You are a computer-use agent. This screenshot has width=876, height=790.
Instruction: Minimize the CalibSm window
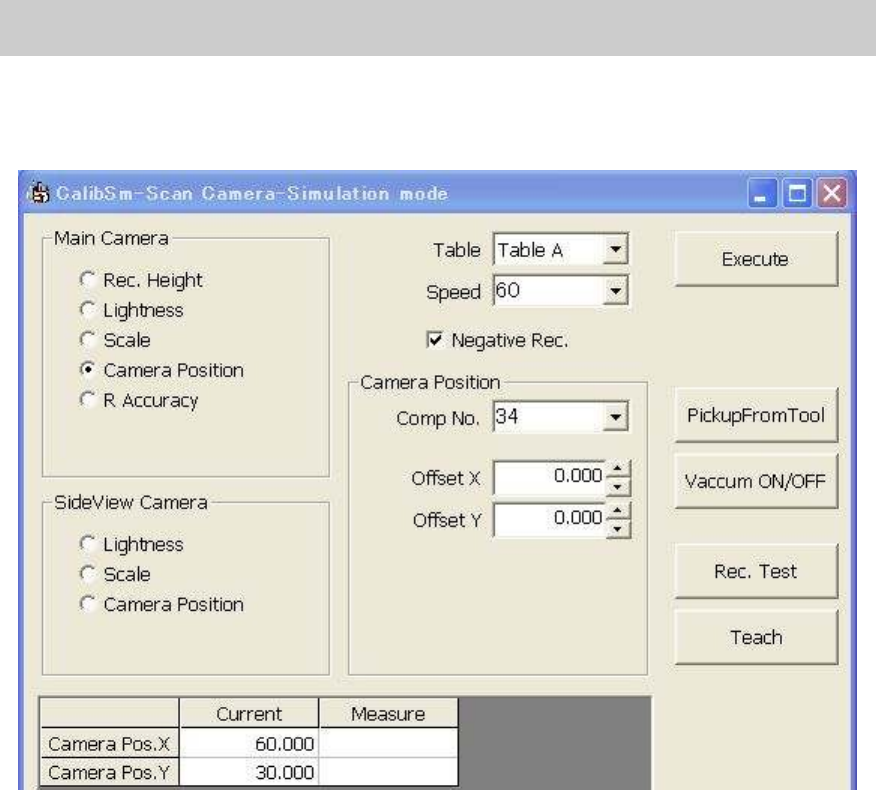[x=761, y=194]
